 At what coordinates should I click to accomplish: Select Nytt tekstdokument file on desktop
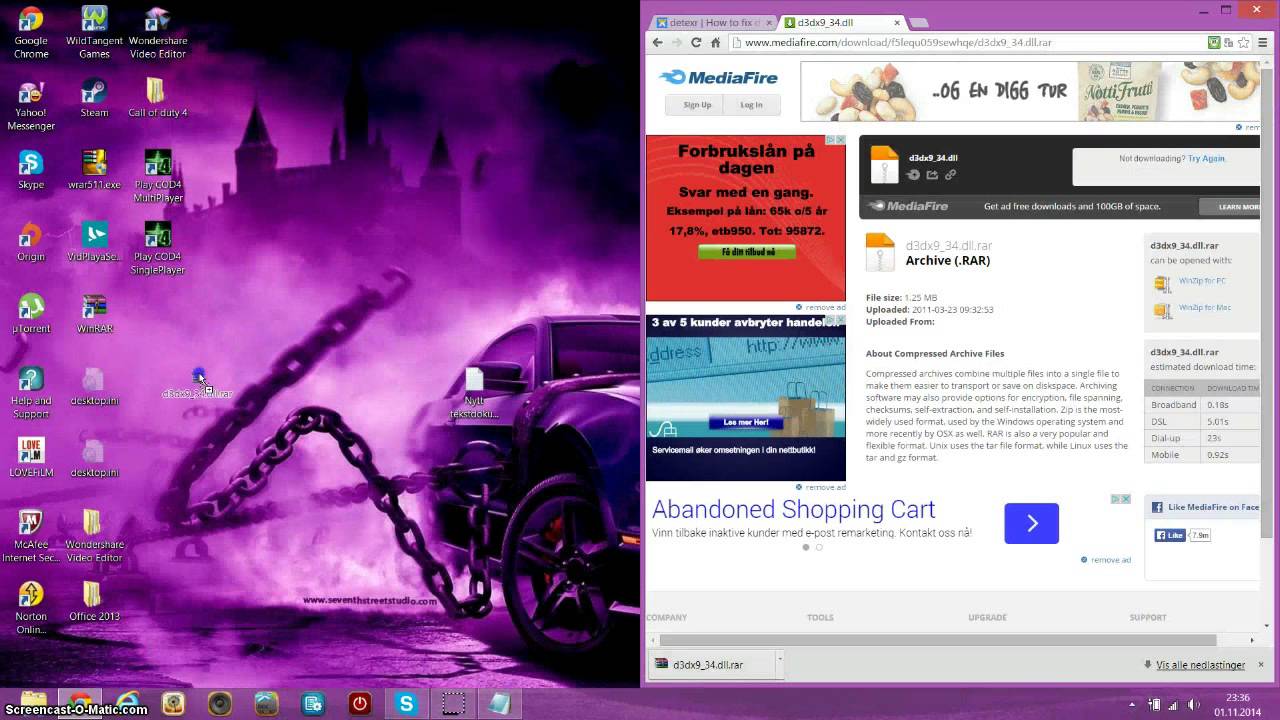click(x=474, y=392)
